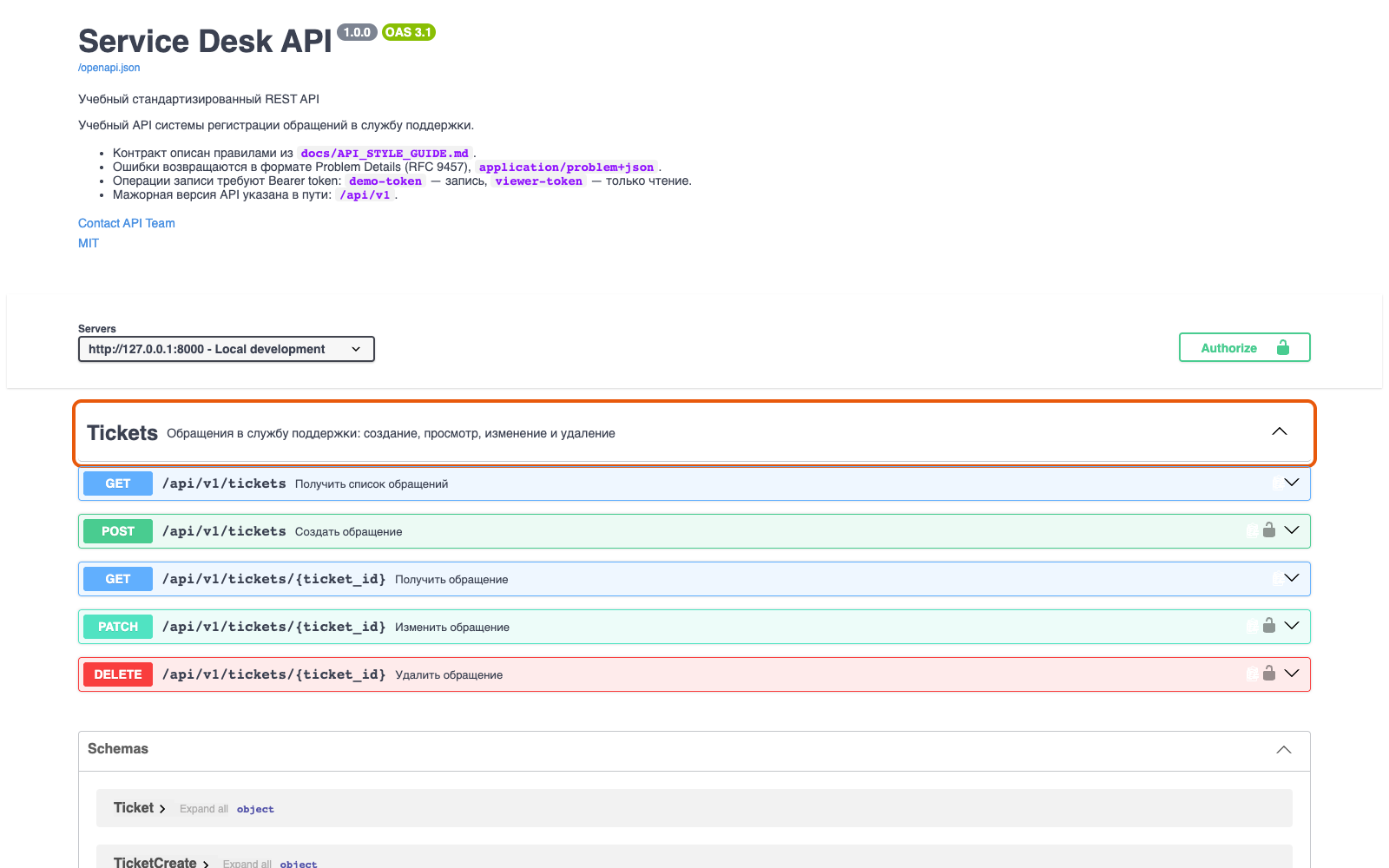Click the DELETE method badge
This screenshot has width=1389, height=868.
click(118, 674)
